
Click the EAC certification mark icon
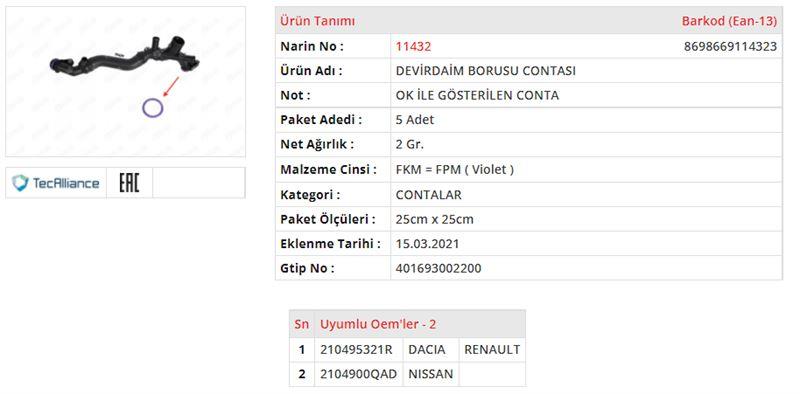[129, 183]
